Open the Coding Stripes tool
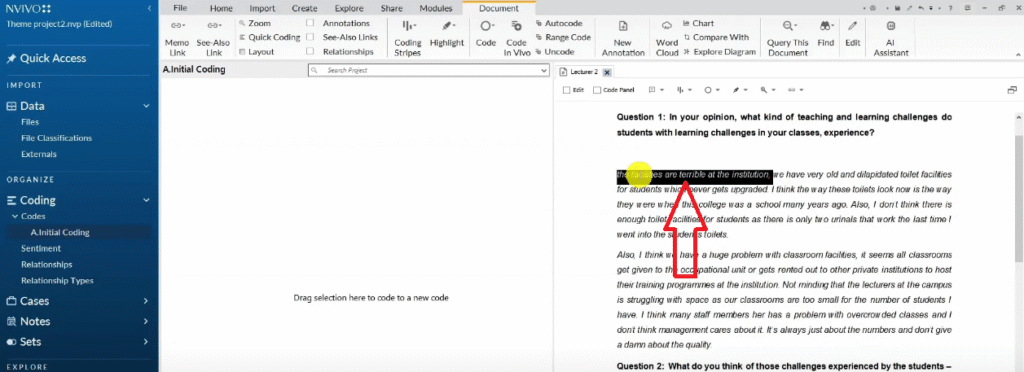Viewport: 1024px width, 372px height. tap(408, 38)
